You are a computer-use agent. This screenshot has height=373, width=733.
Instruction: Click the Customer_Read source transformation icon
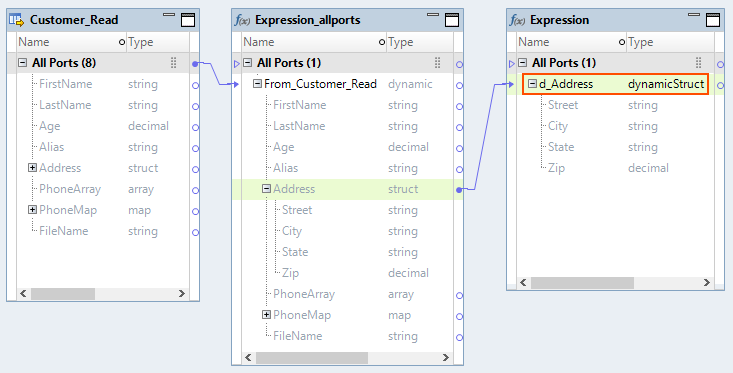pyautogui.click(x=16, y=20)
